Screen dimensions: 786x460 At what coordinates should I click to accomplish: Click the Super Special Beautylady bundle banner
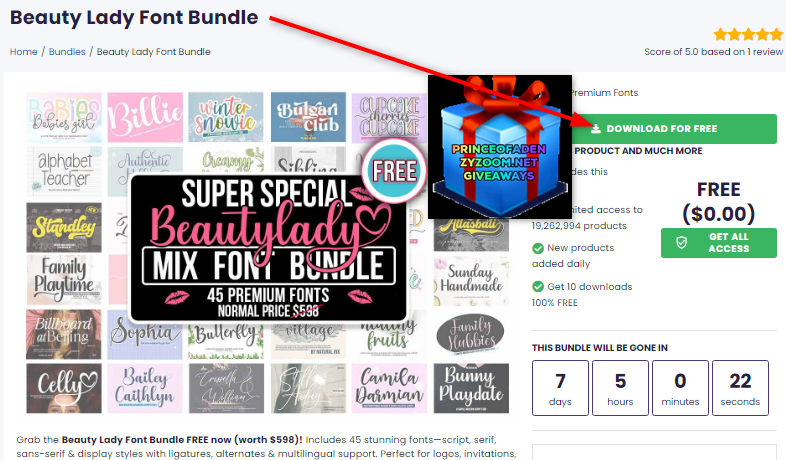coord(268,248)
